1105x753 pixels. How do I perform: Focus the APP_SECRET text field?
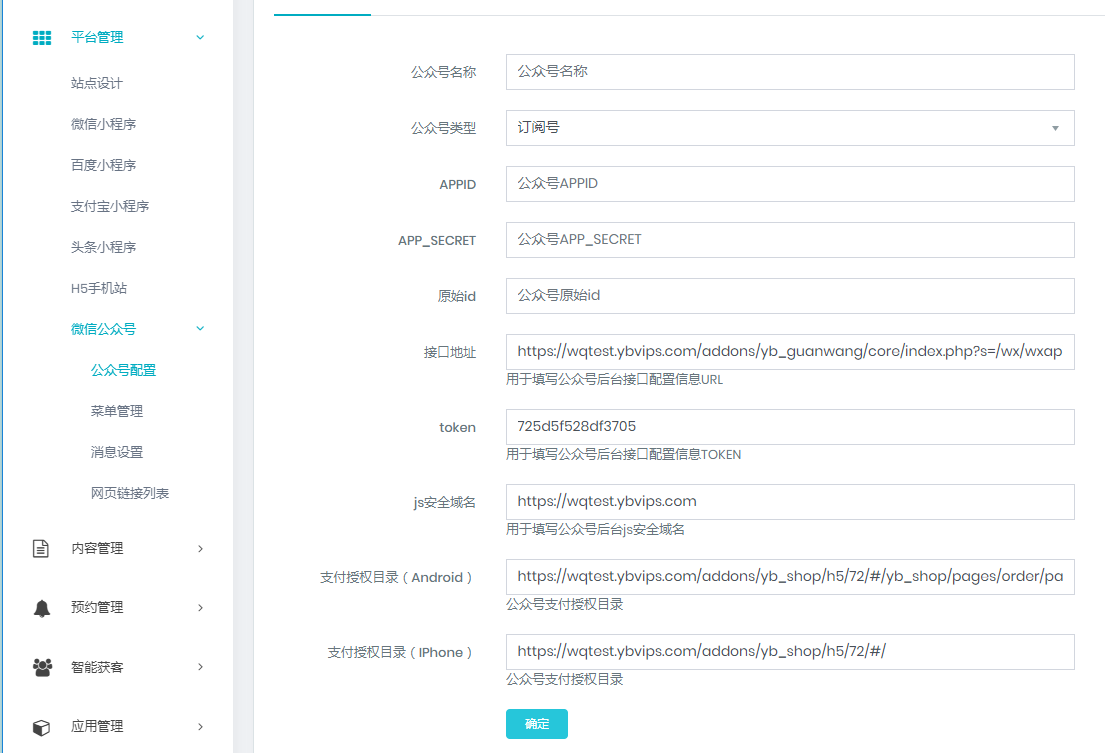click(x=789, y=240)
